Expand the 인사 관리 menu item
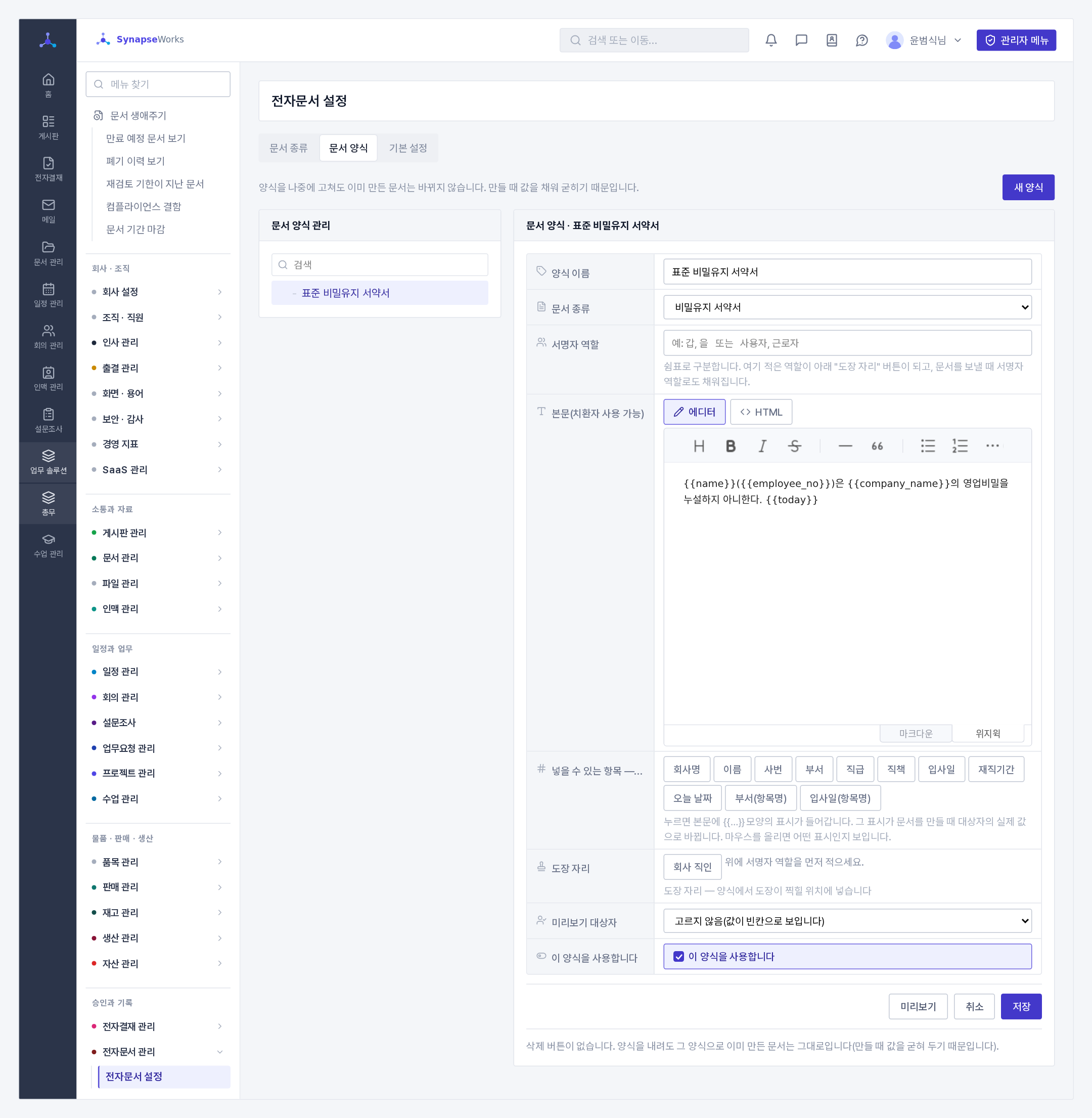 pos(157,342)
